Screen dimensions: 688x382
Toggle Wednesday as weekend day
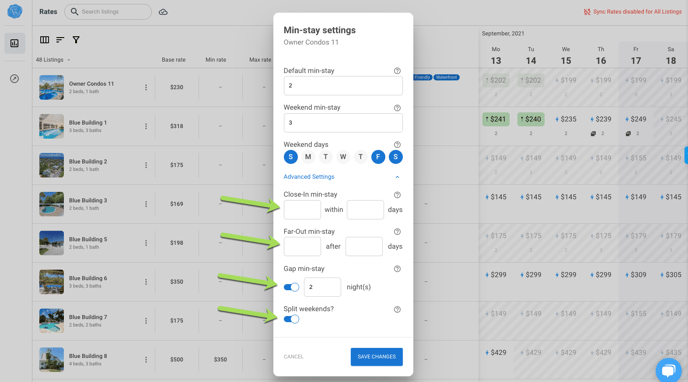click(x=343, y=157)
